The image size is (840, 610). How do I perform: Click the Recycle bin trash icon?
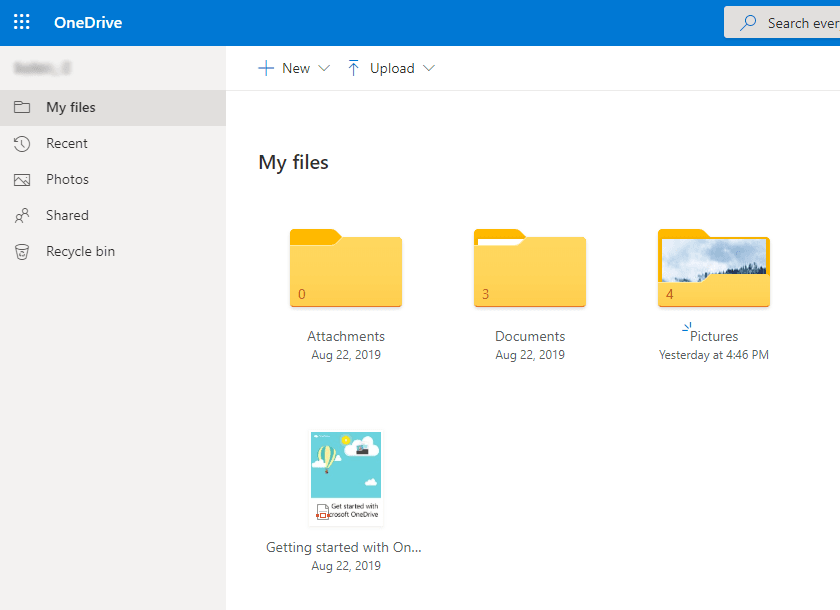[x=22, y=251]
